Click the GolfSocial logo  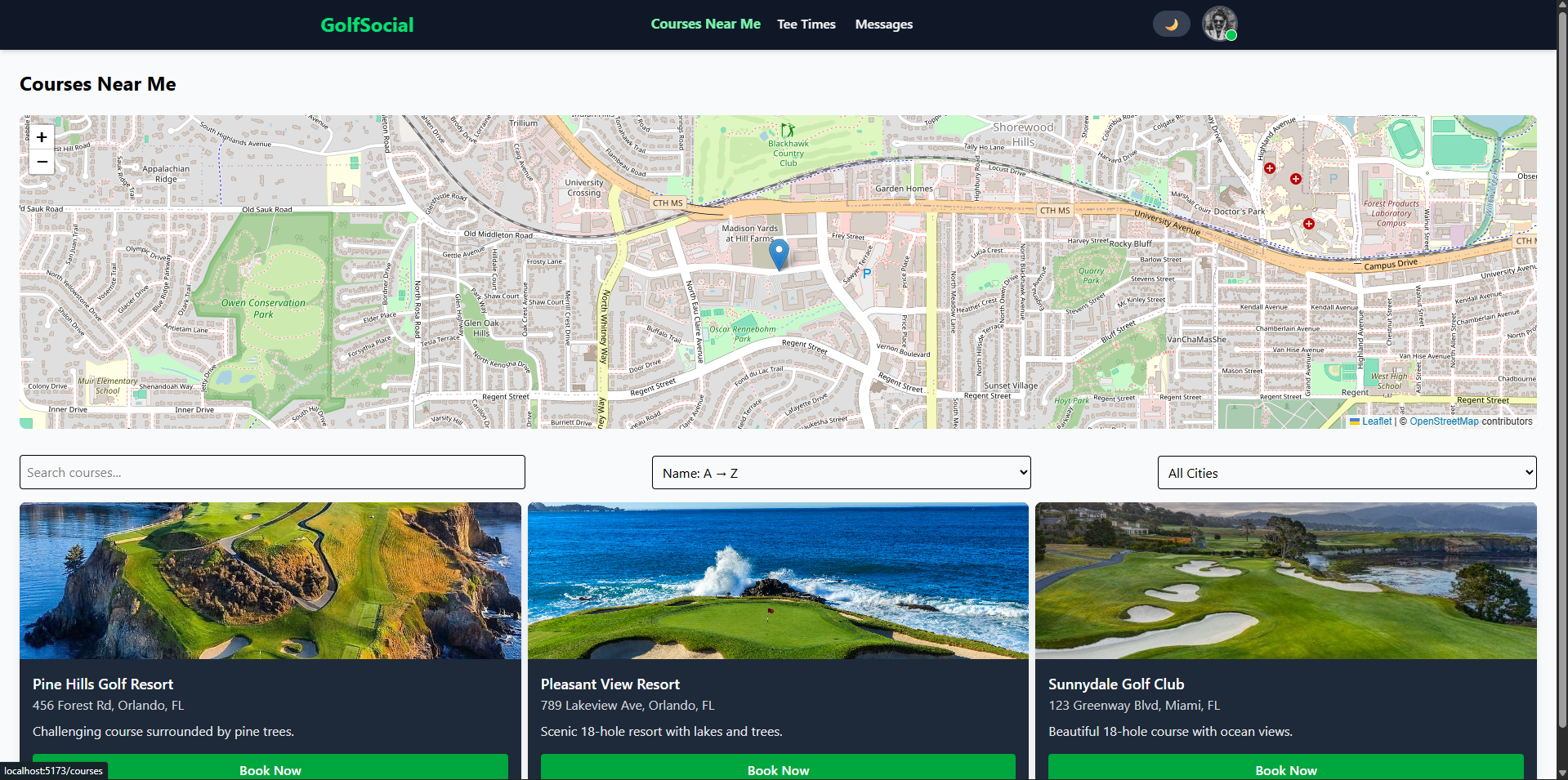pos(366,25)
